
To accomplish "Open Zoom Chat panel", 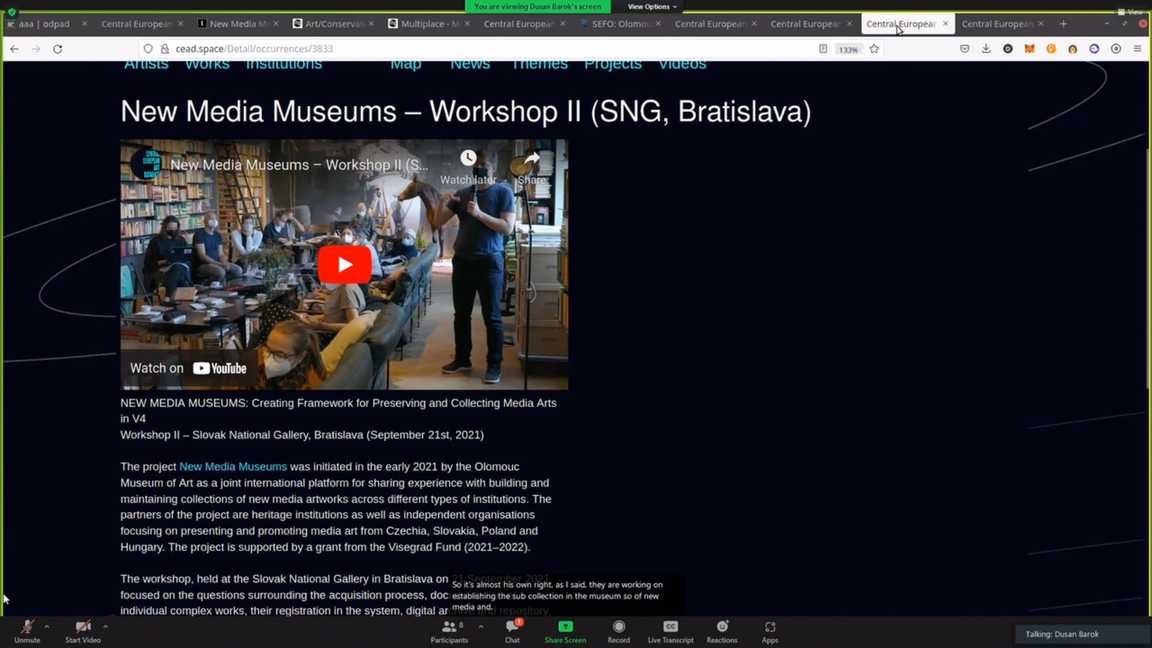I will [512, 630].
